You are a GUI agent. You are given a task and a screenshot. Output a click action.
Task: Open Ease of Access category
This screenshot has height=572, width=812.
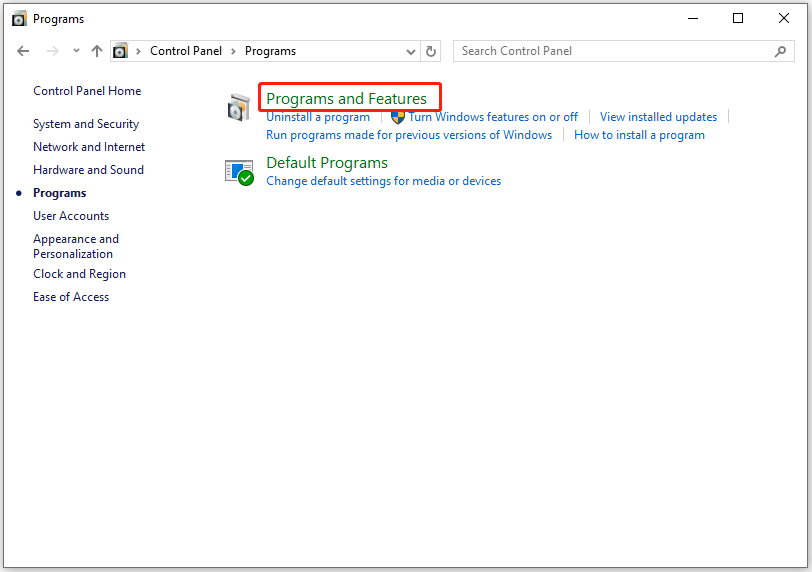coord(71,297)
